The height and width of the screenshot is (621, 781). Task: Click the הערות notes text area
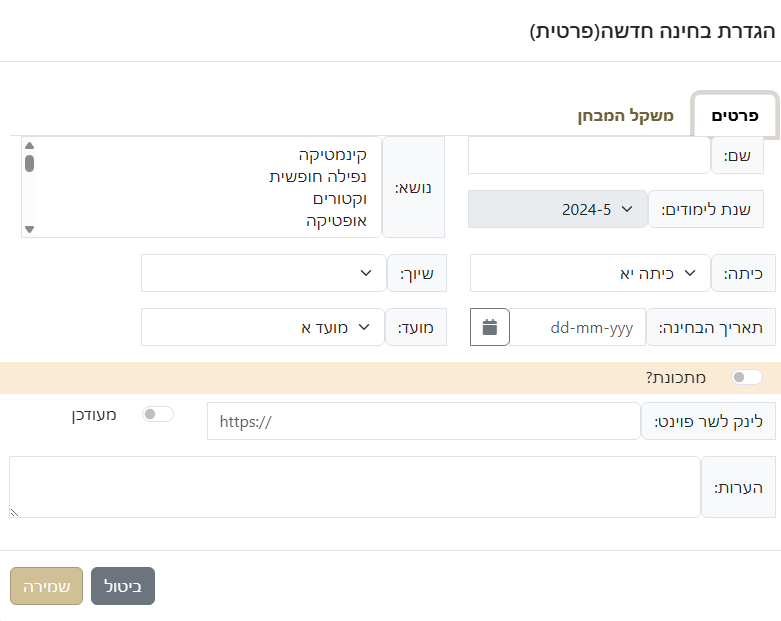[x=355, y=487]
